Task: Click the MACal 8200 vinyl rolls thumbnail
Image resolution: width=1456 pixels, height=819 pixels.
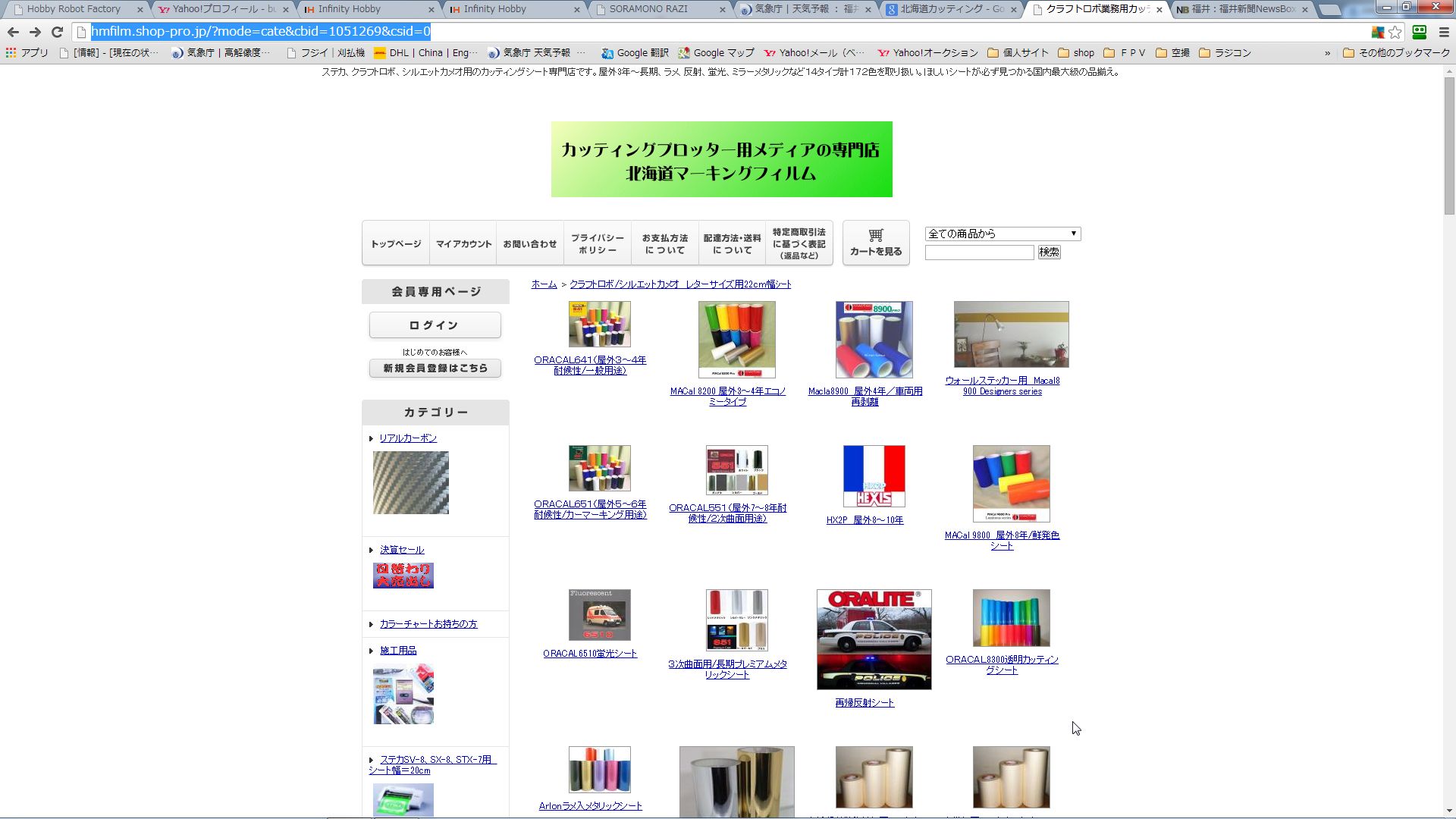Action: click(x=736, y=340)
